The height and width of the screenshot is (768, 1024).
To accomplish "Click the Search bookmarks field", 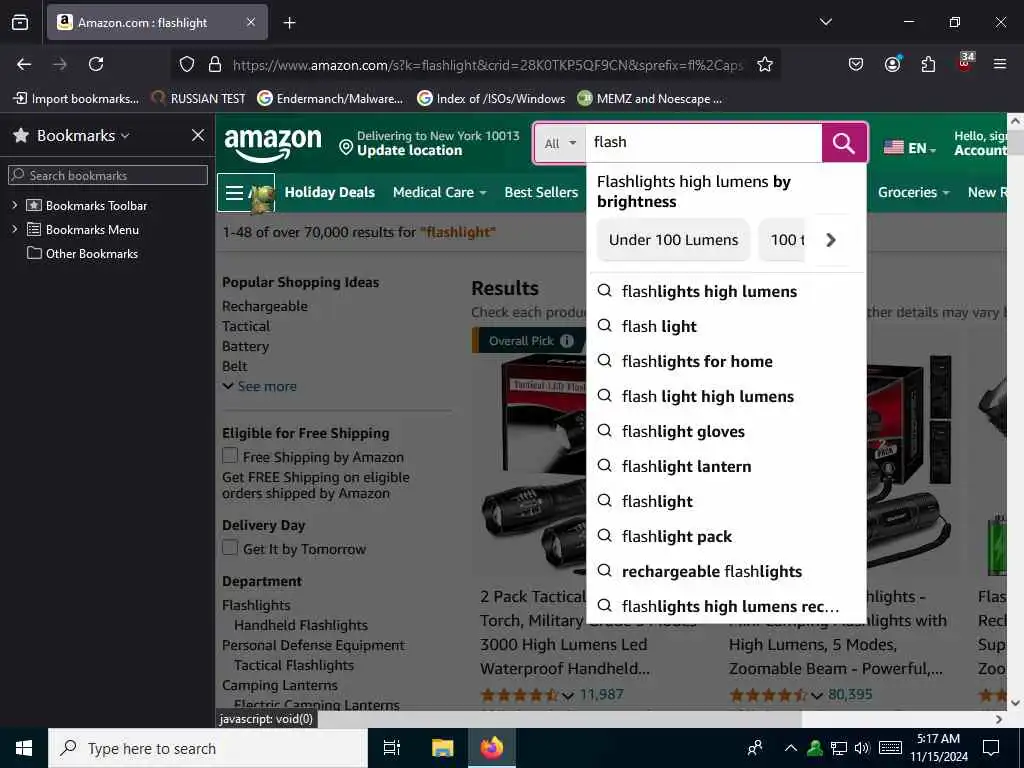I will pos(108,175).
